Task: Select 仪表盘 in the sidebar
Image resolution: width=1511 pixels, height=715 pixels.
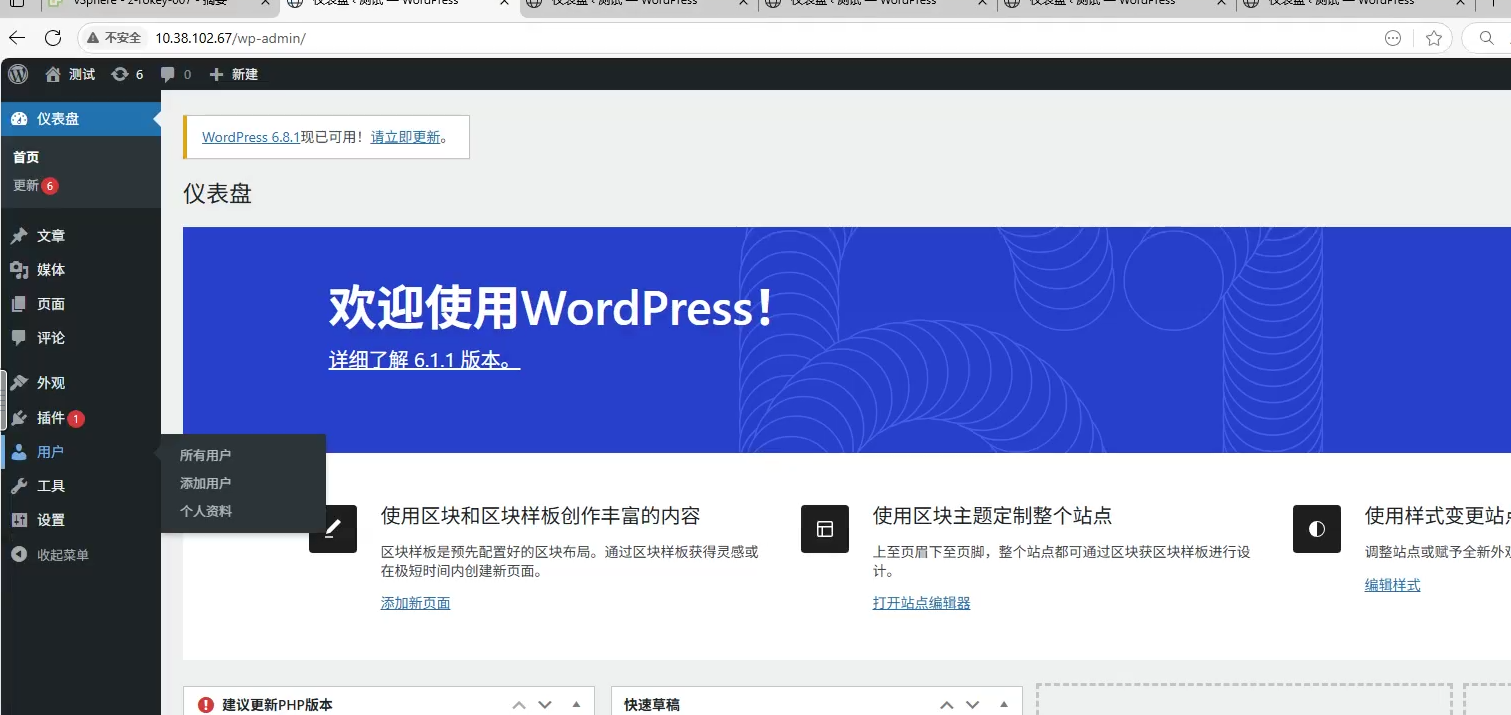Action: 80,118
